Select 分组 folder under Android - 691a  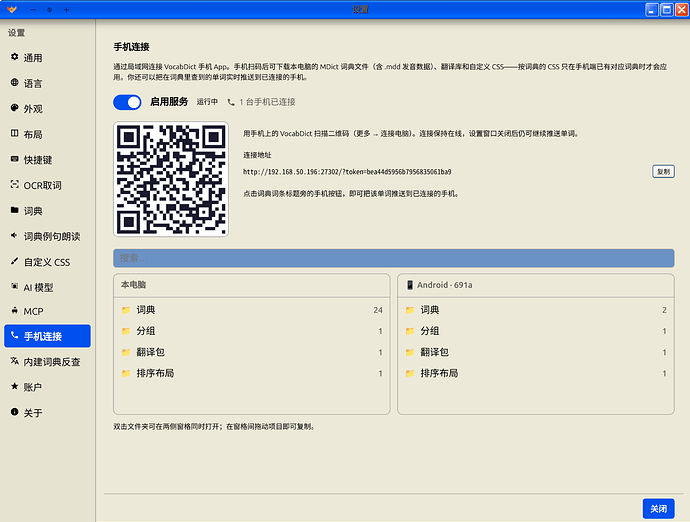536,331
